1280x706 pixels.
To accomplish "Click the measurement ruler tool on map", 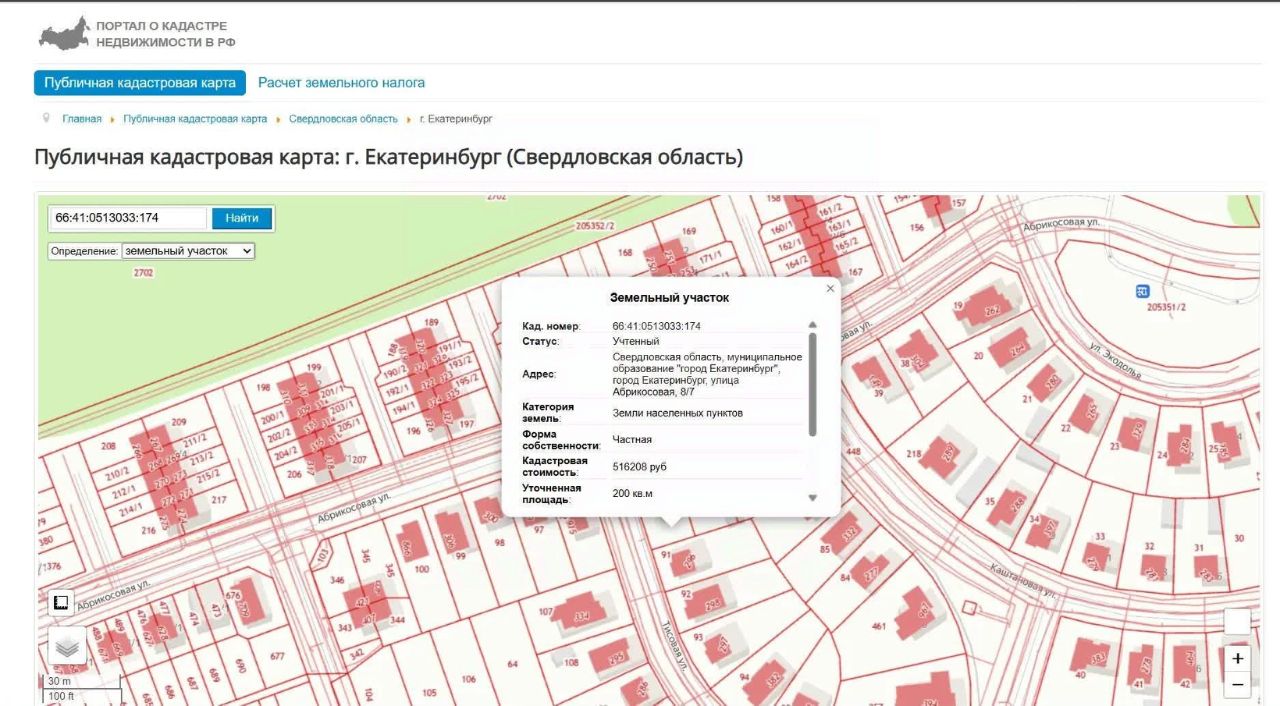I will click(x=61, y=603).
